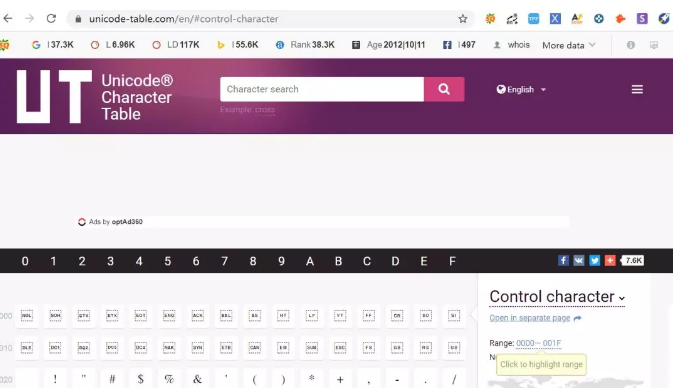Expand the More data dropdown
673x388 pixels.
[x=569, y=45]
